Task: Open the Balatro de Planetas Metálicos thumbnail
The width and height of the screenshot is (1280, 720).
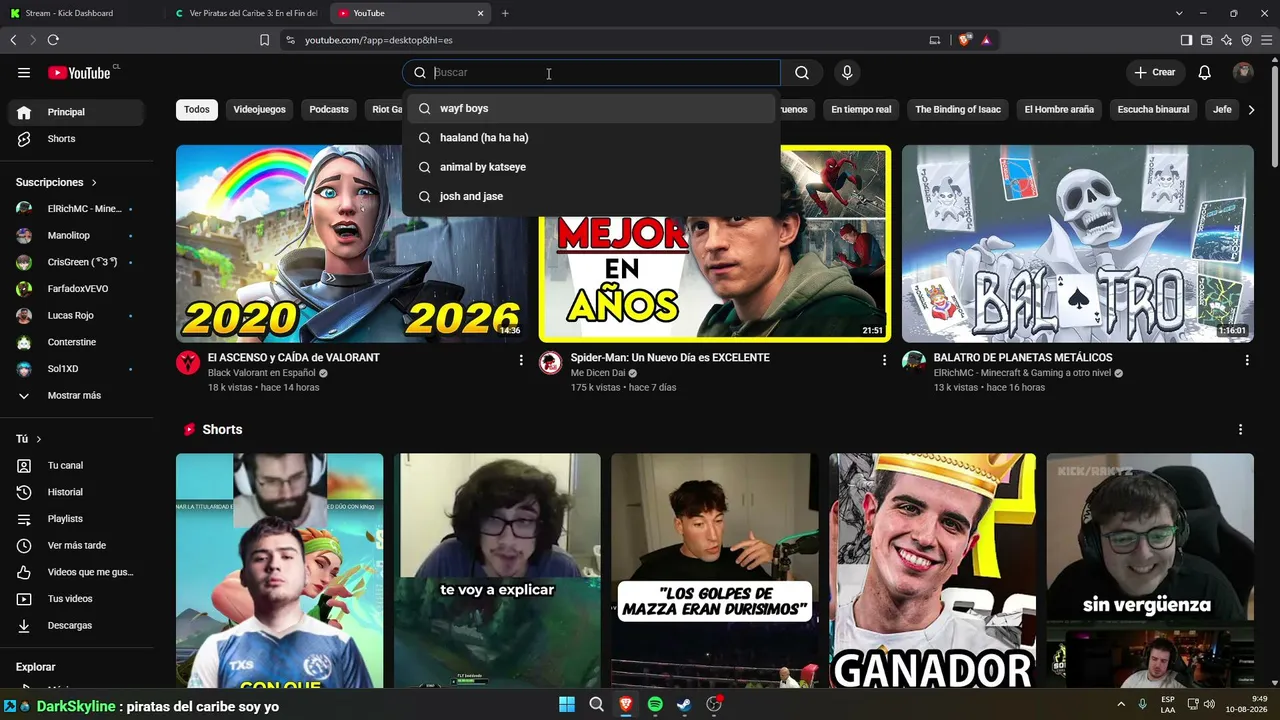Action: (x=1078, y=244)
